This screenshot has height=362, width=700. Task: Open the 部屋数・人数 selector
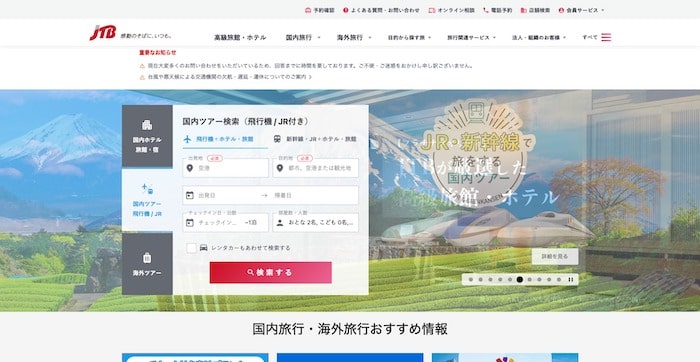316,222
